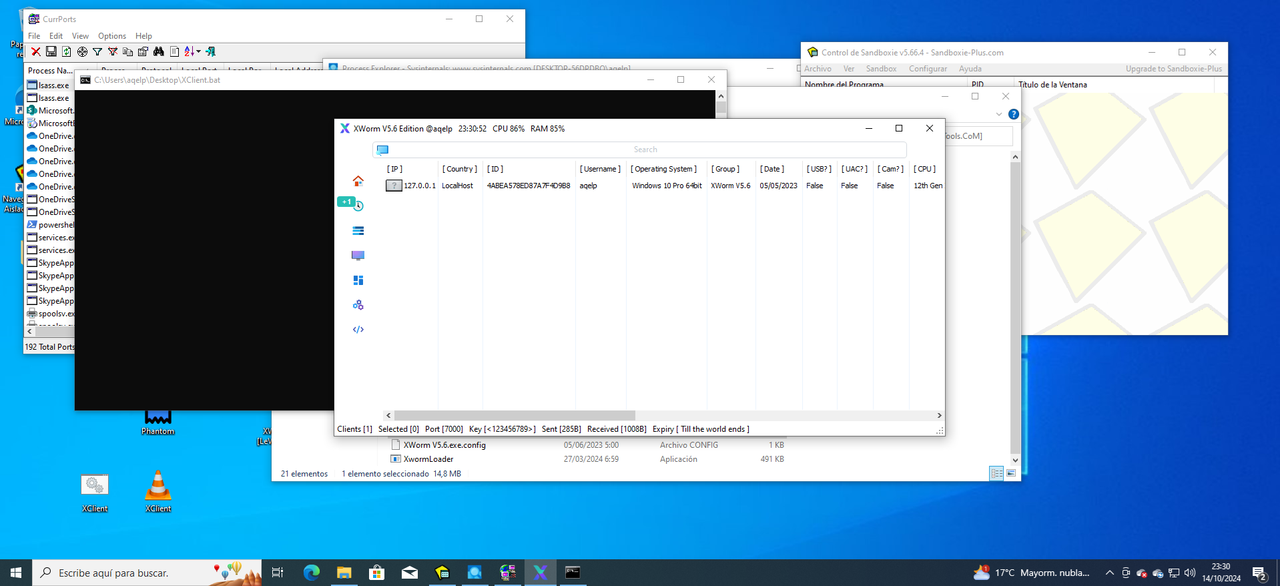Viewport: 1280px width, 586px height.
Task: Open the File menu in CurrPorts
Action: 34,36
